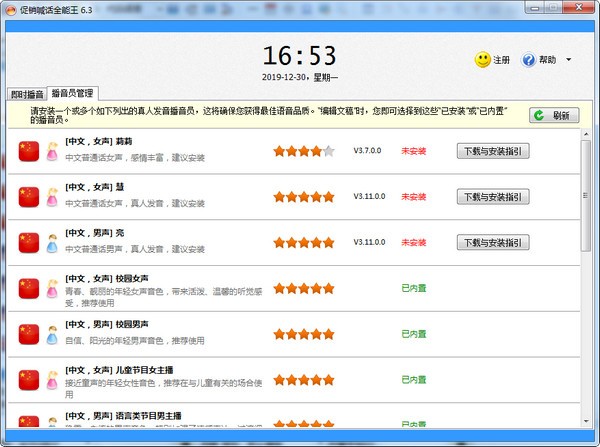The image size is (600, 447).
Task: Click the blue question mark 帮助 icon
Action: pyautogui.click(x=529, y=60)
